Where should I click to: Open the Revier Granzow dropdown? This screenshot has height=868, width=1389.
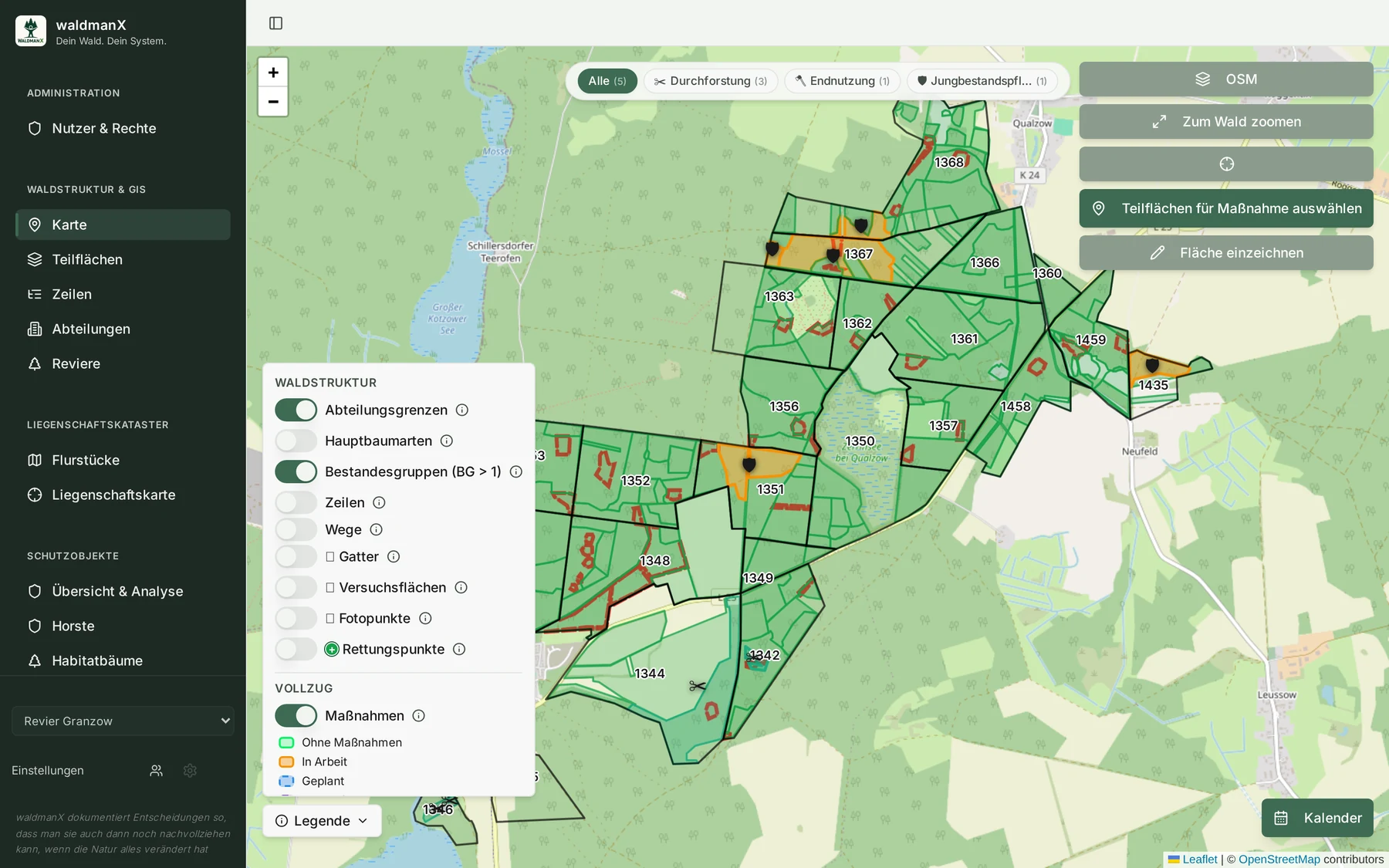coord(123,721)
